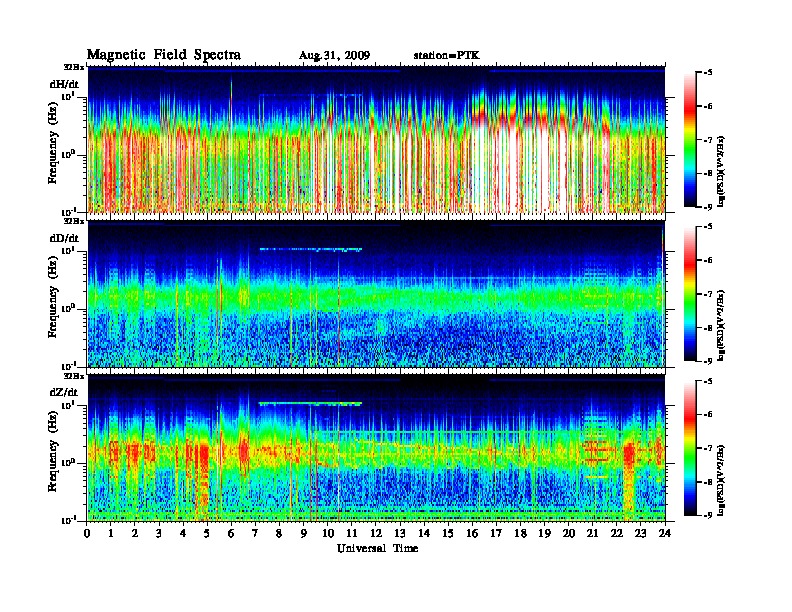Image resolution: width=792 pixels, height=612 pixels.
Task: Click hour "14" on the Universal Time axis
Action: point(424,534)
